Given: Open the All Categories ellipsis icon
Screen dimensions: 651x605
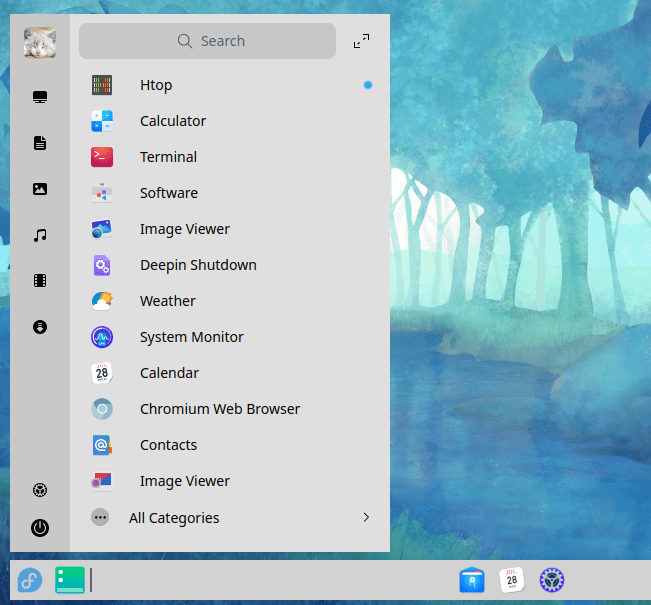Looking at the screenshot, I should [100, 517].
